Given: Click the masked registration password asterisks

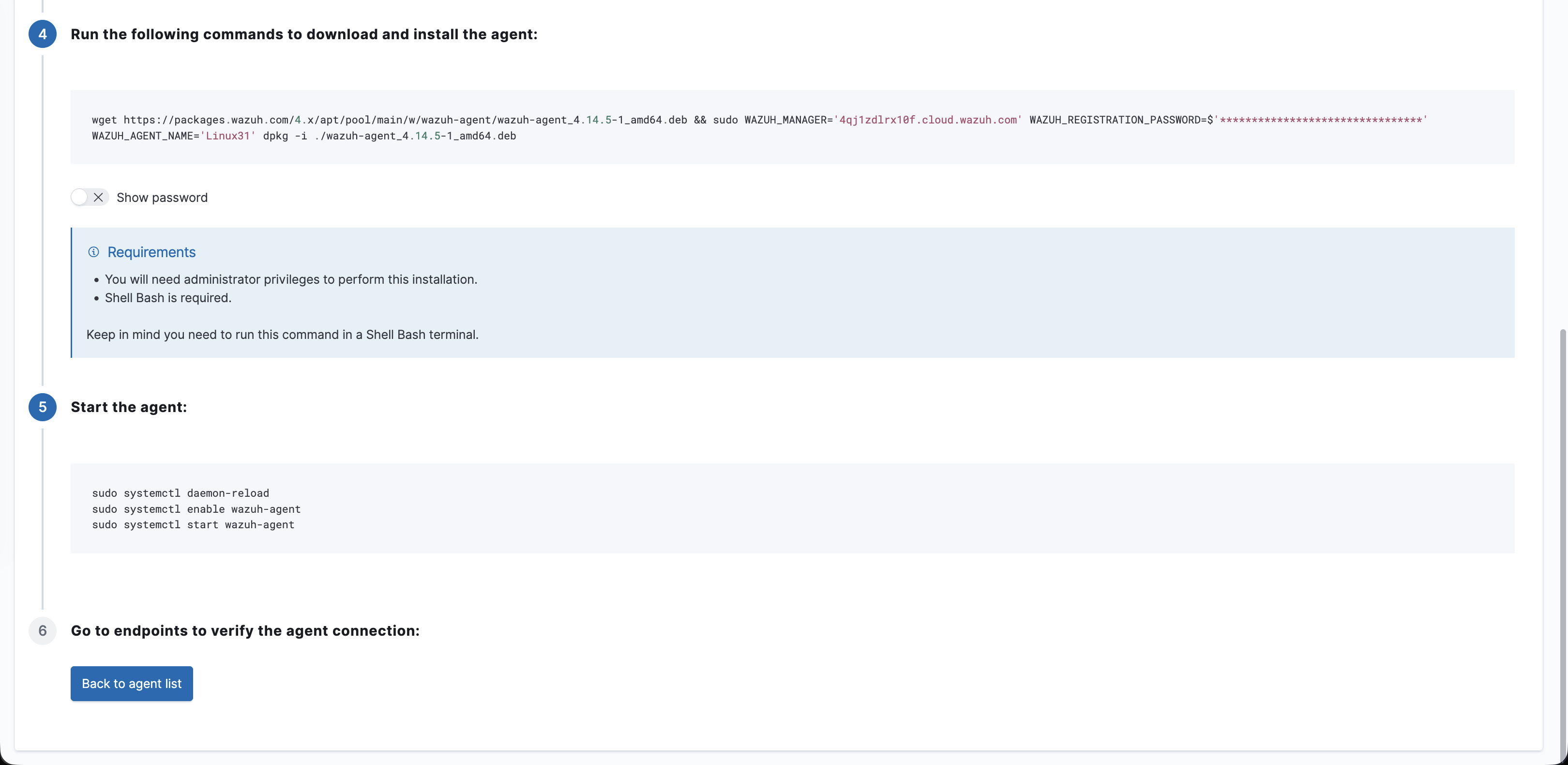Looking at the screenshot, I should pyautogui.click(x=1321, y=120).
